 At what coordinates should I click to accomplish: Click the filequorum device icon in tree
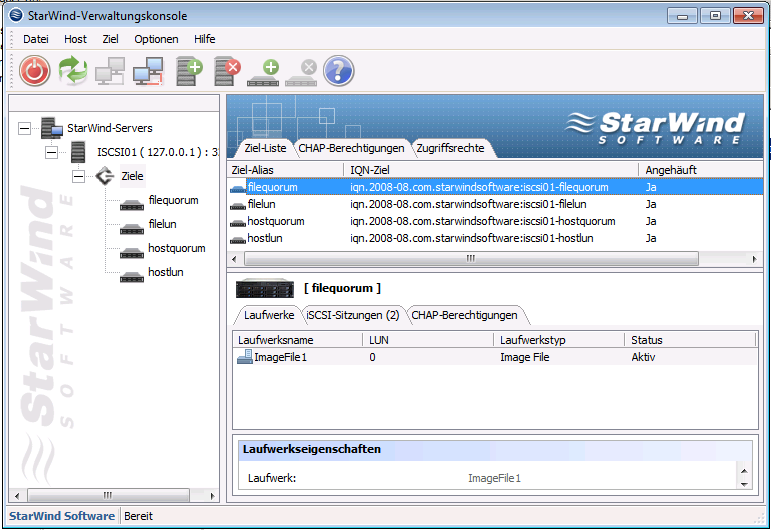click(132, 204)
